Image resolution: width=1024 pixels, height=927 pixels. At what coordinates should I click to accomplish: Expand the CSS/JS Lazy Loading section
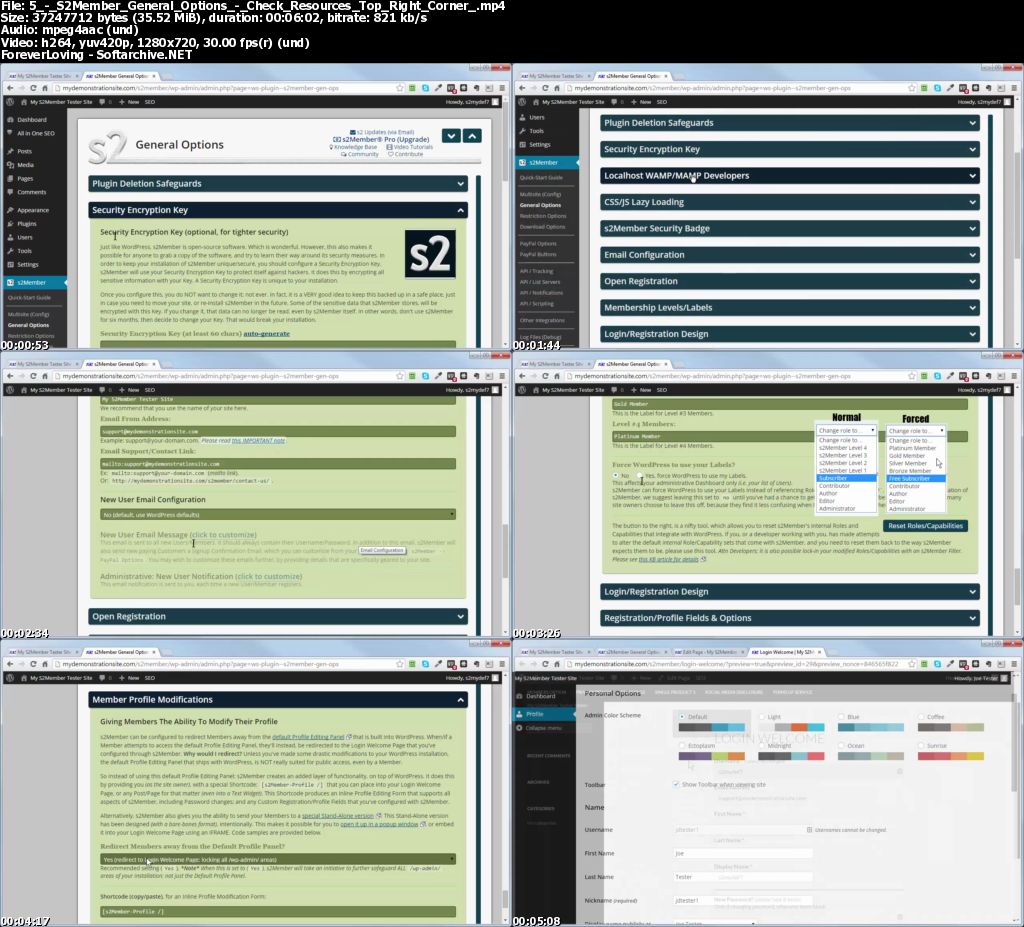[790, 202]
